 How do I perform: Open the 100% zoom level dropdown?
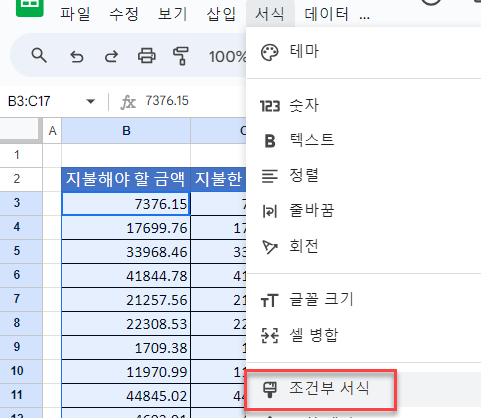pyautogui.click(x=228, y=56)
